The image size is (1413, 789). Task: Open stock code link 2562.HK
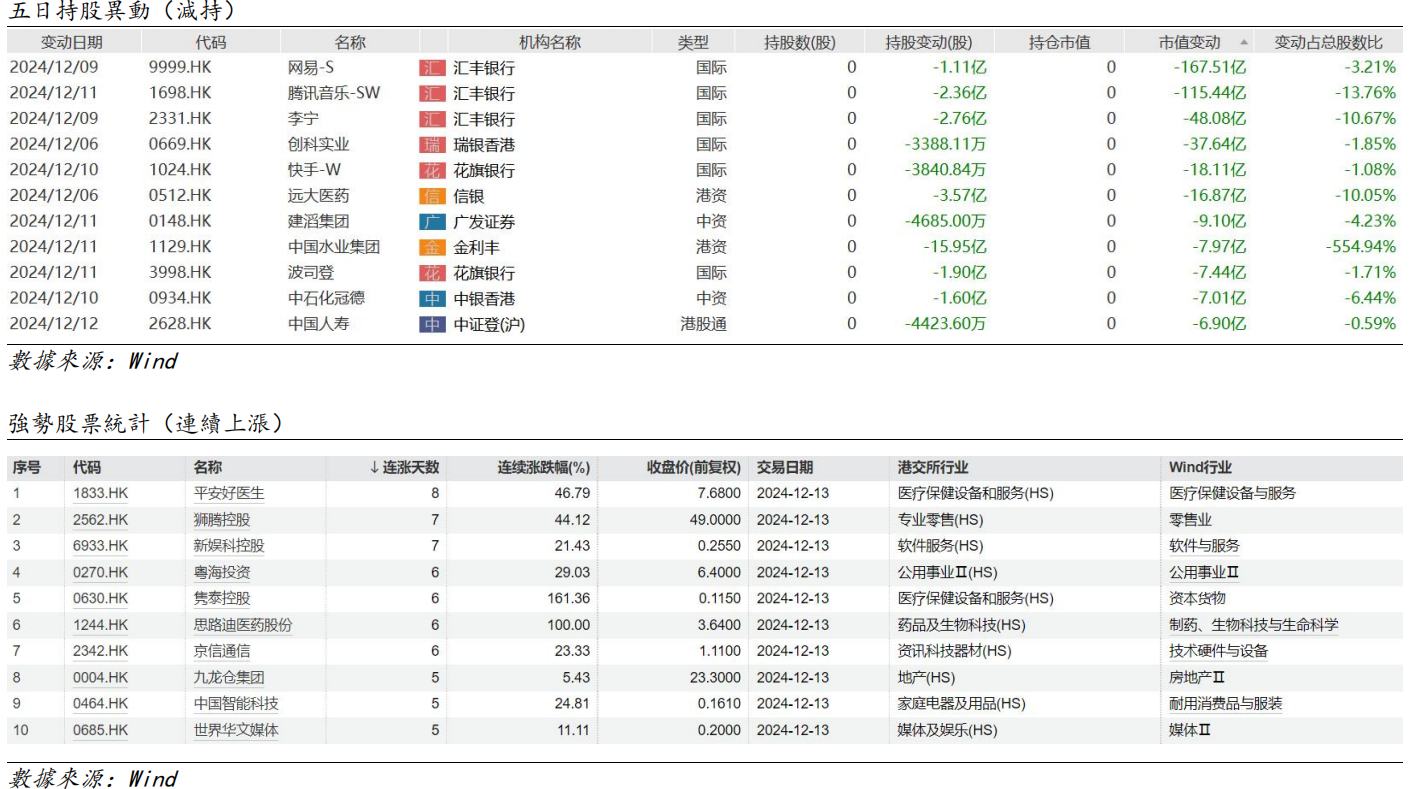[101, 520]
